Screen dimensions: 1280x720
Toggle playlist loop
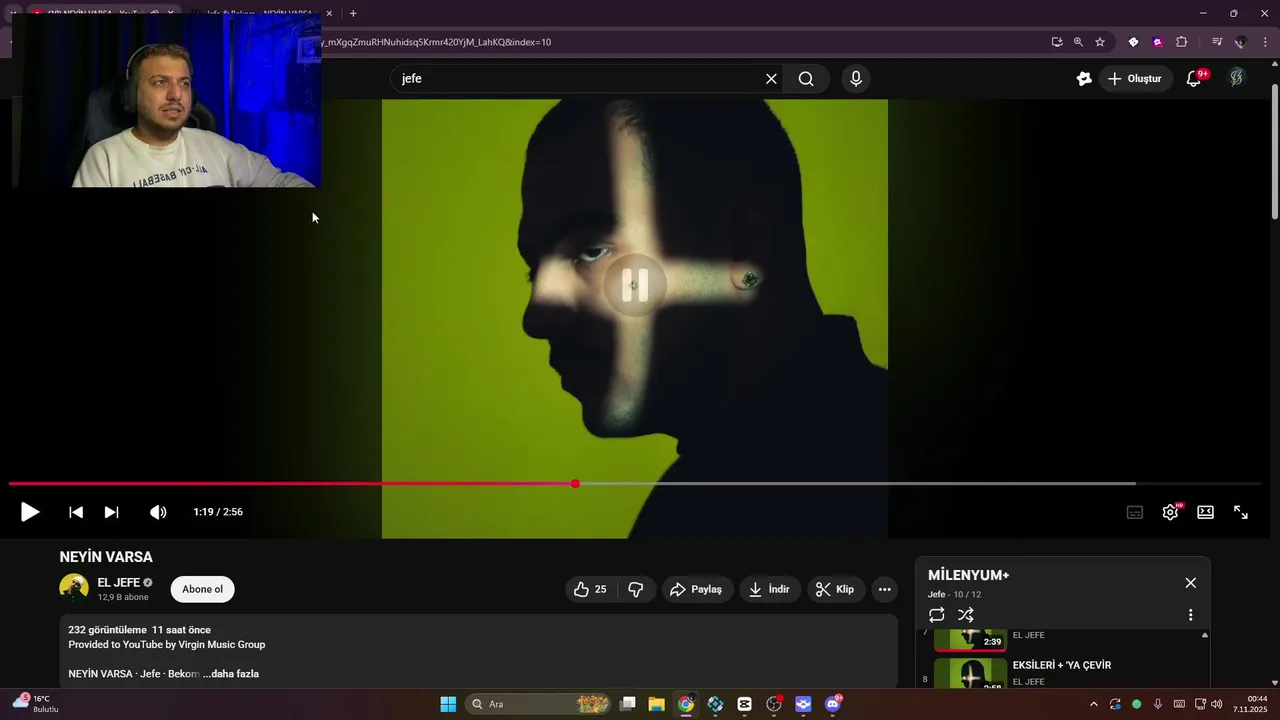(937, 615)
